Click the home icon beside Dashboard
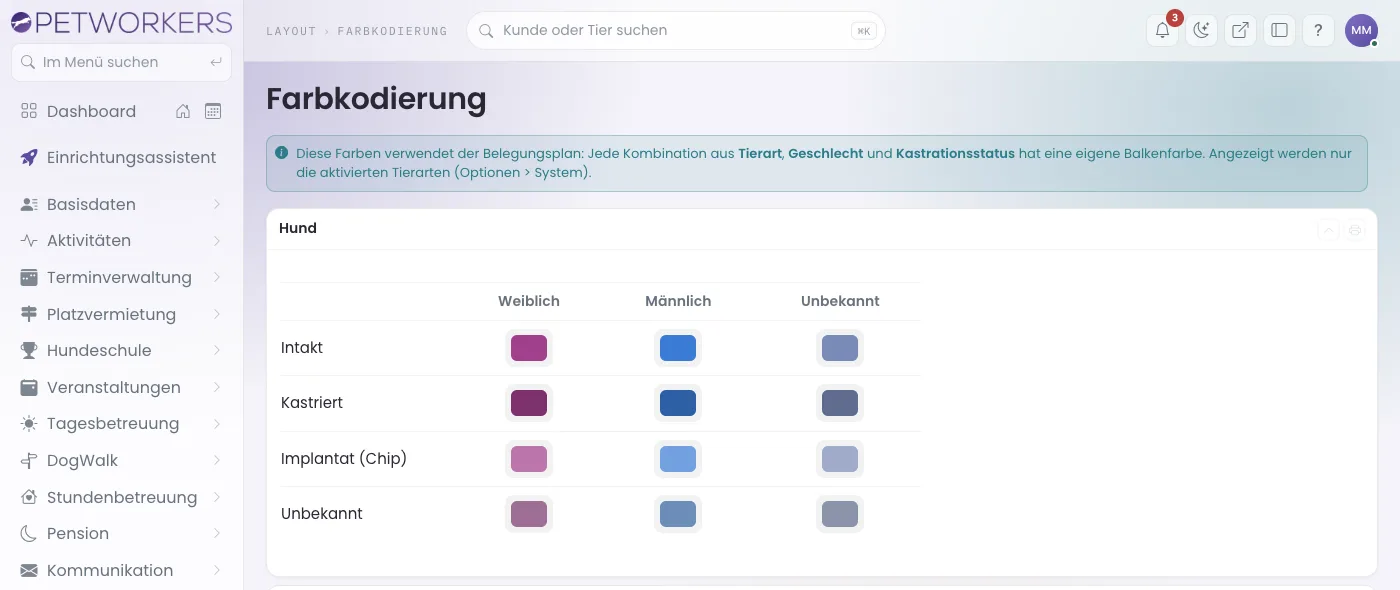 click(183, 111)
